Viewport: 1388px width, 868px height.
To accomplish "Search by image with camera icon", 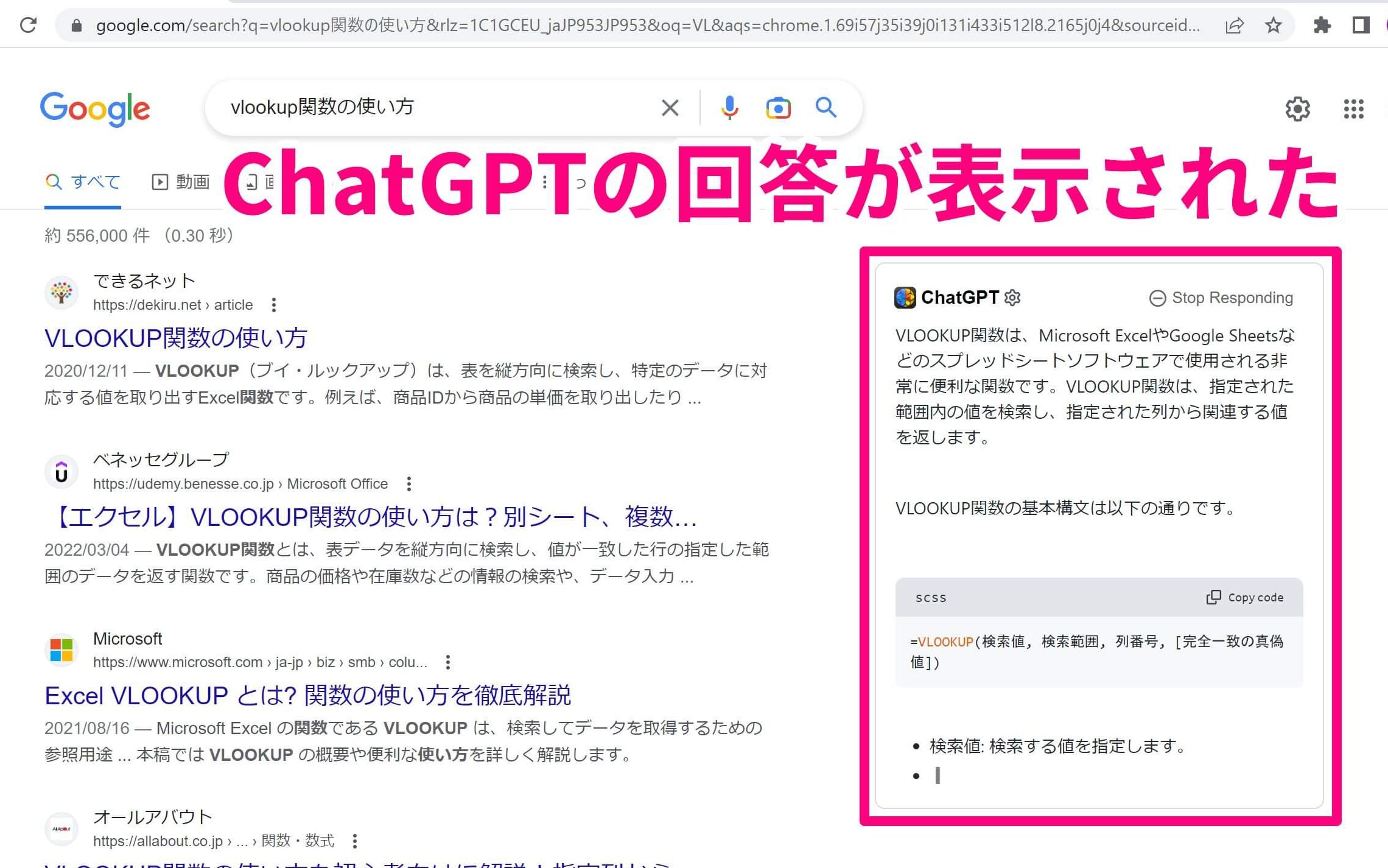I will (x=778, y=108).
